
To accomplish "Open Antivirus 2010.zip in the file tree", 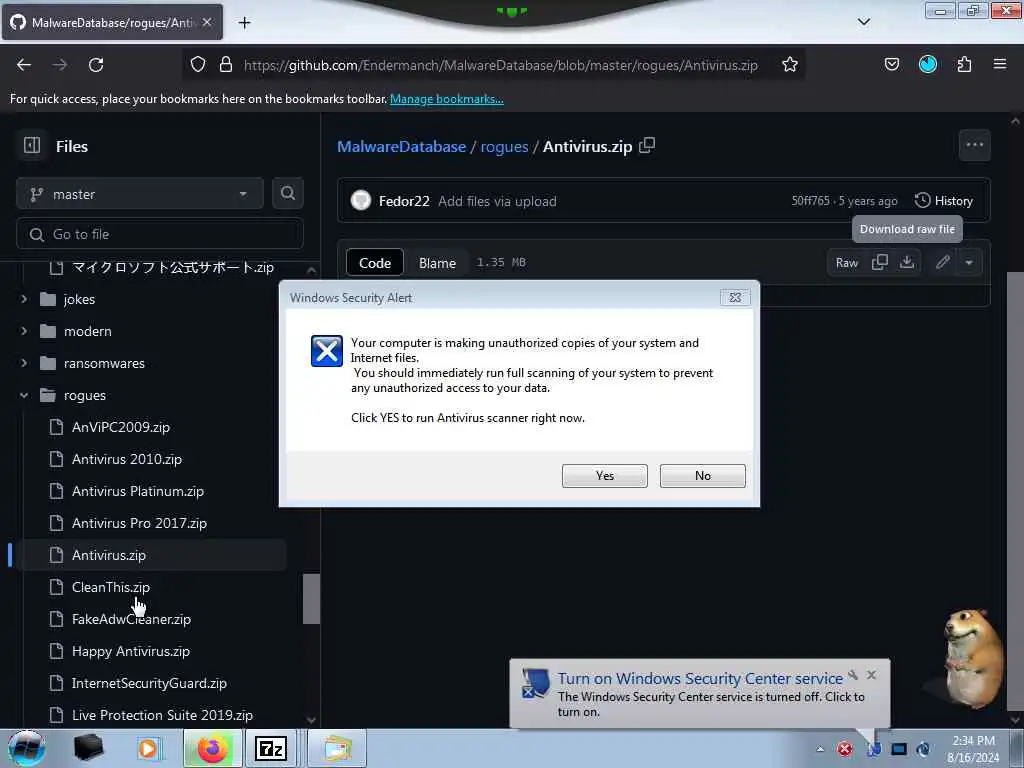I will [x=127, y=459].
